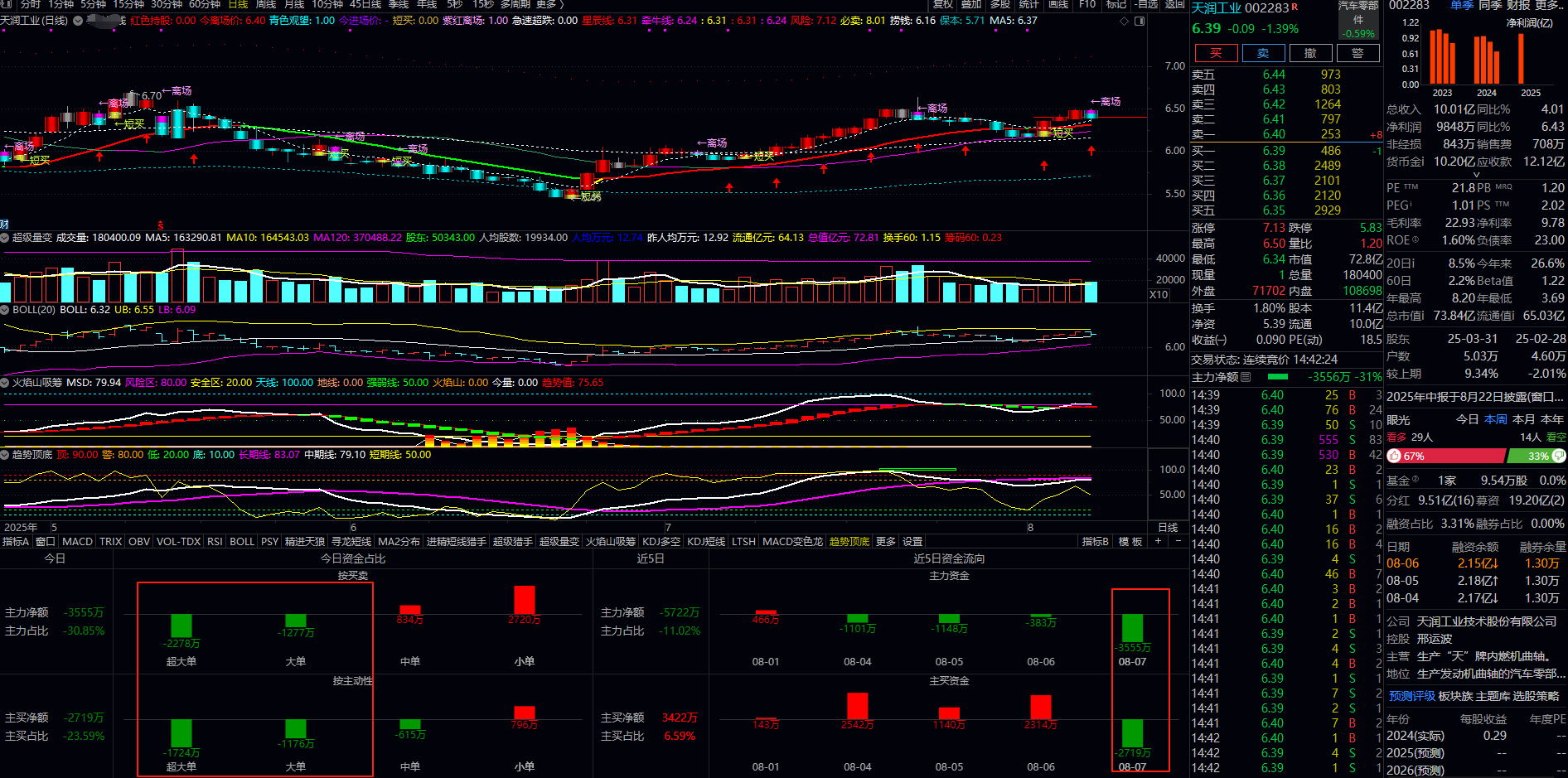The width and height of the screenshot is (1568, 778).
Task: Select the MACD indicator tab
Action: click(77, 541)
